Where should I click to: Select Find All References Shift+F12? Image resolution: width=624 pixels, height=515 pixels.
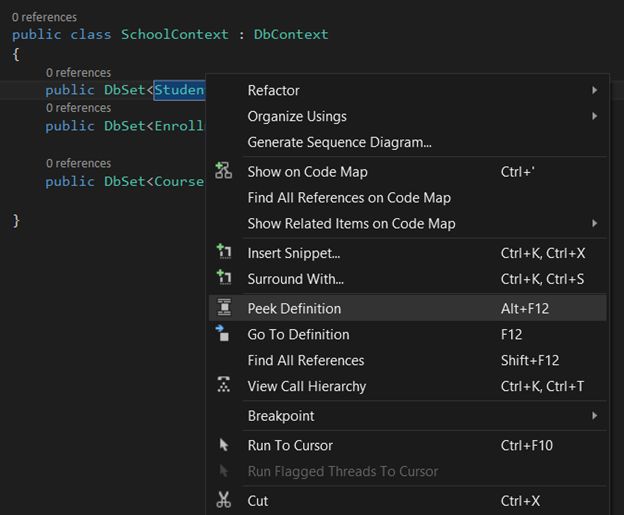click(306, 360)
